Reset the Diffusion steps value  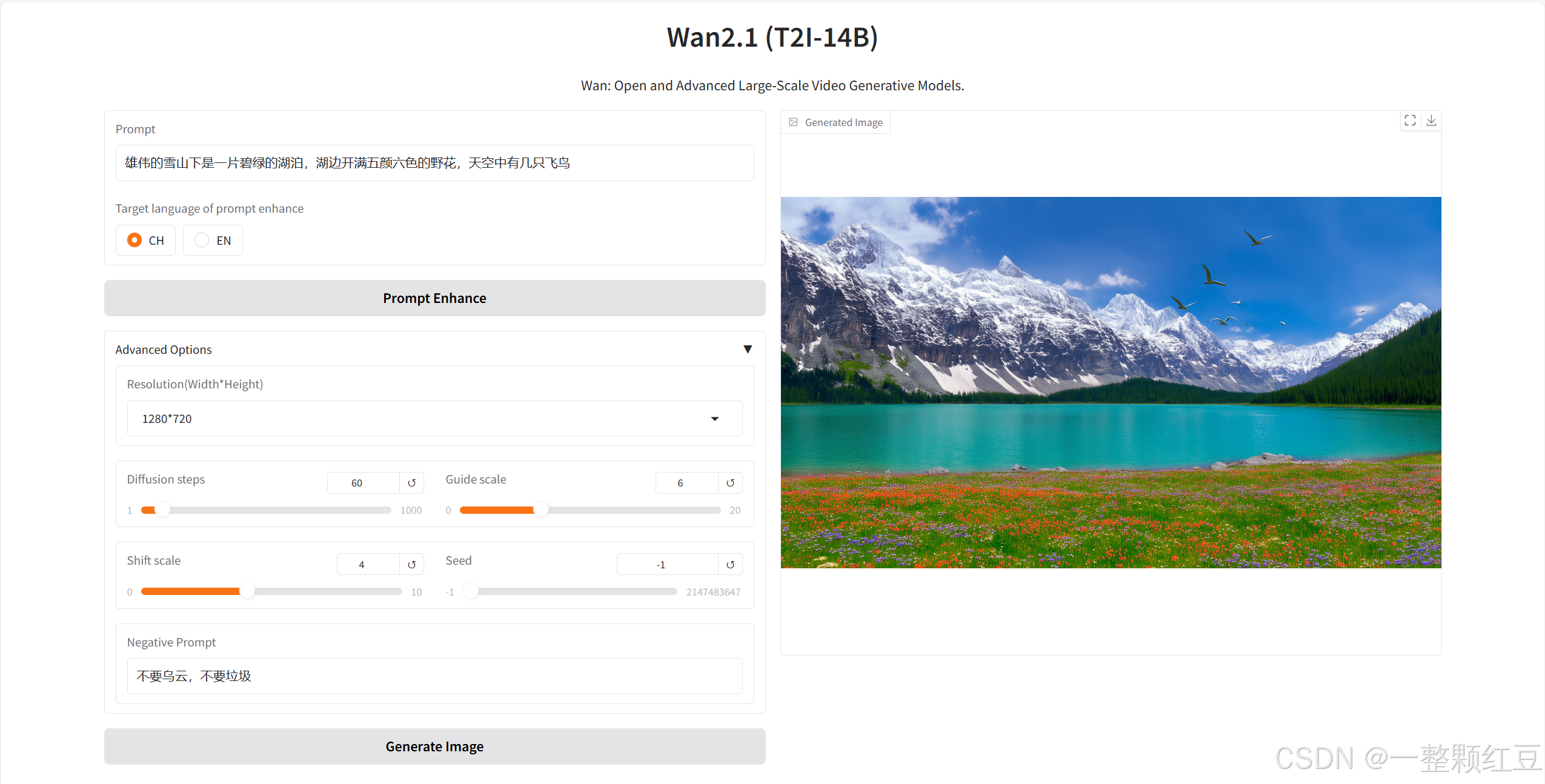point(411,483)
